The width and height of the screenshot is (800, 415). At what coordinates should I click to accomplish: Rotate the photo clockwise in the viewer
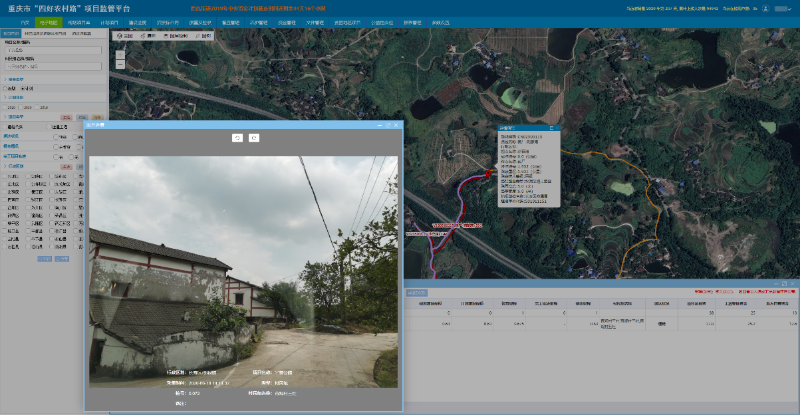tap(254, 137)
